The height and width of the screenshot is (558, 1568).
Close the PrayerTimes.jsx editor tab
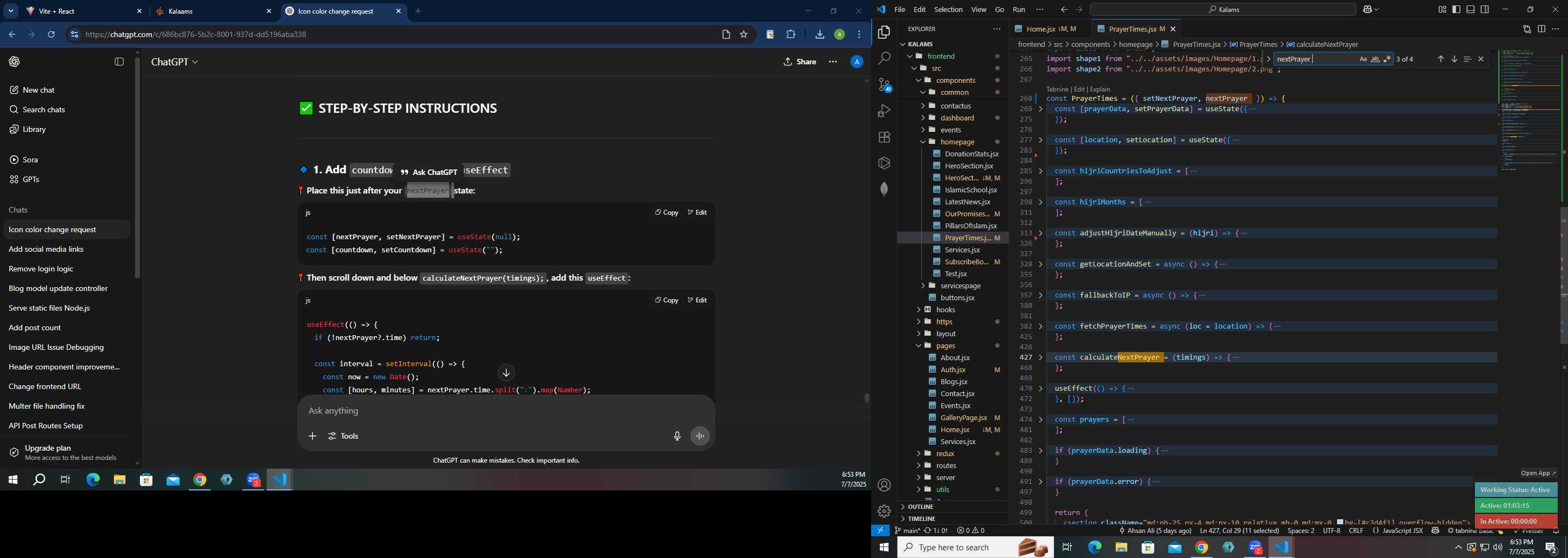1173,29
